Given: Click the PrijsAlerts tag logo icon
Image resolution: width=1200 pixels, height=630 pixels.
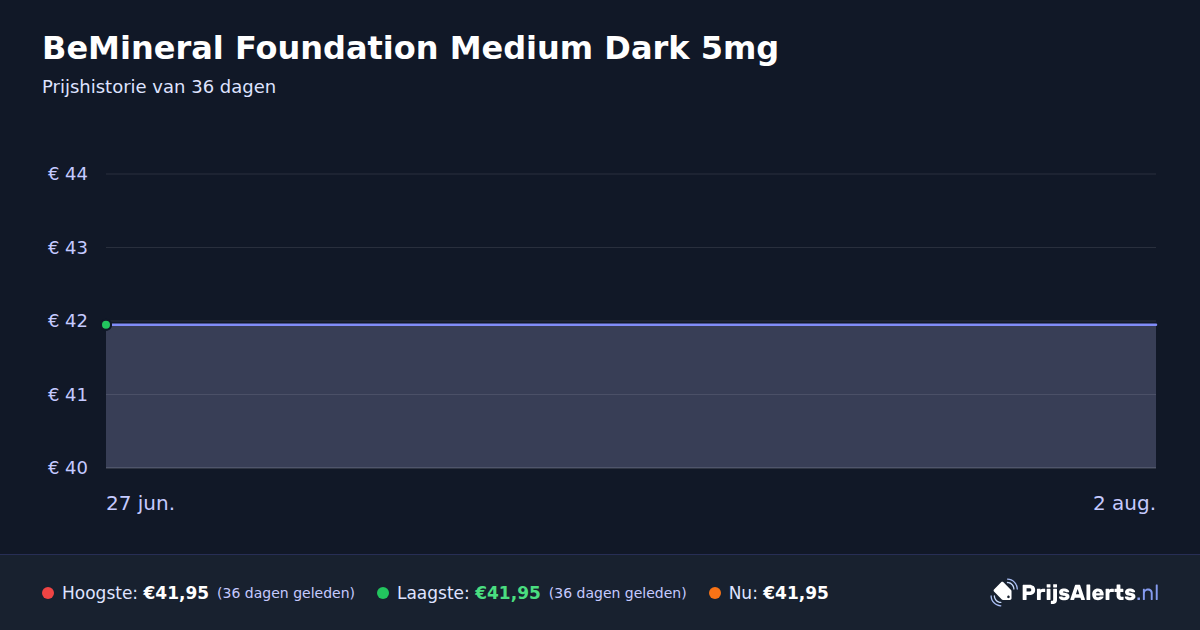Looking at the screenshot, I should point(1003,592).
